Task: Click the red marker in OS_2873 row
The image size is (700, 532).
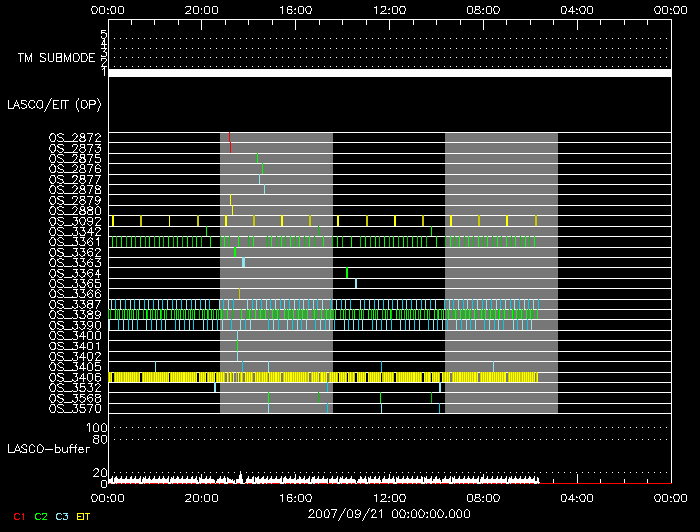Action: pyautogui.click(x=230, y=148)
